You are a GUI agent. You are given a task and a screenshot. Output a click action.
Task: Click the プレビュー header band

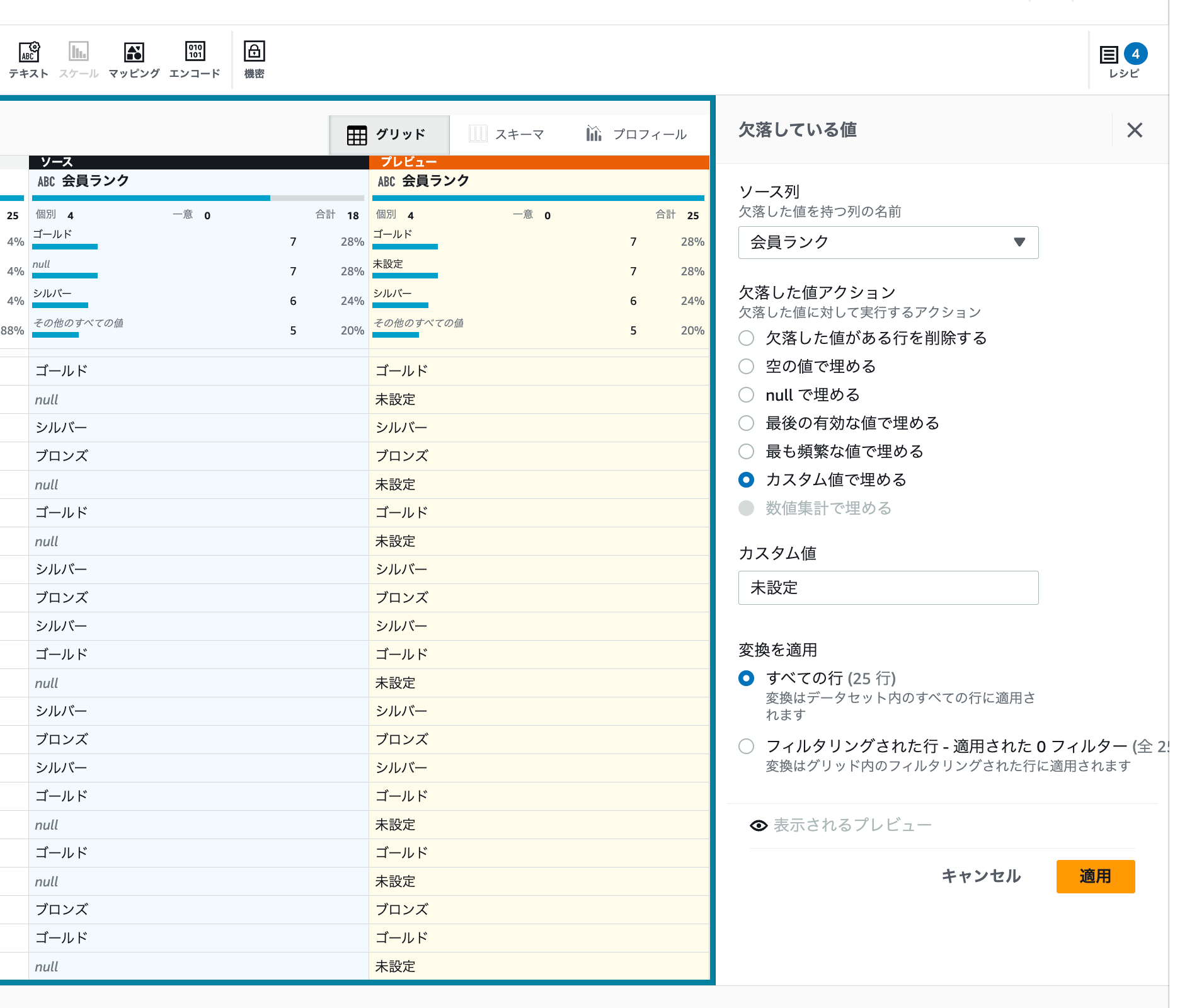[539, 163]
